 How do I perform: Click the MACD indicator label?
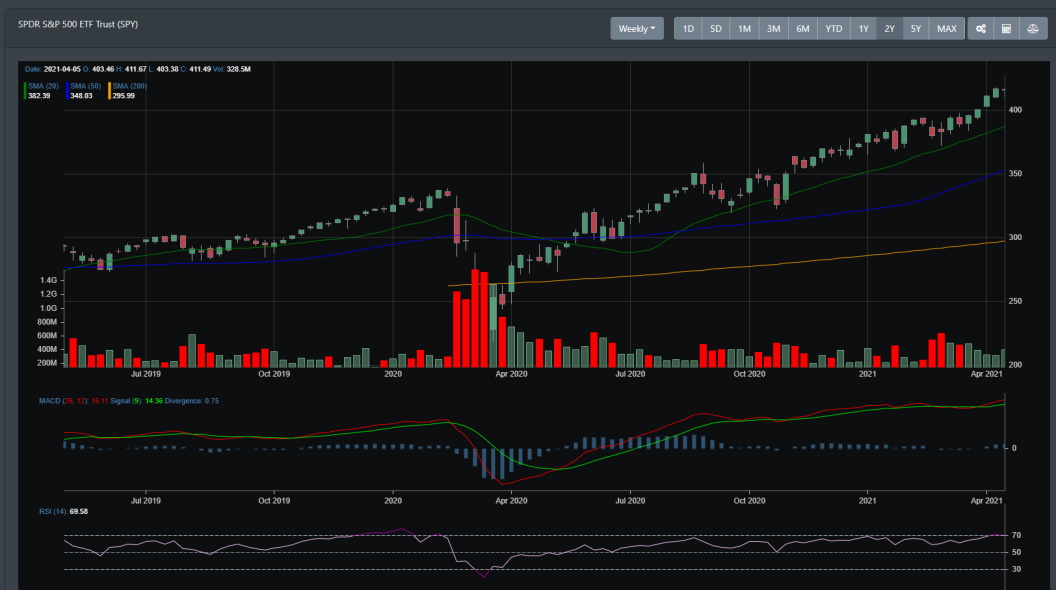pyautogui.click(x=50, y=401)
